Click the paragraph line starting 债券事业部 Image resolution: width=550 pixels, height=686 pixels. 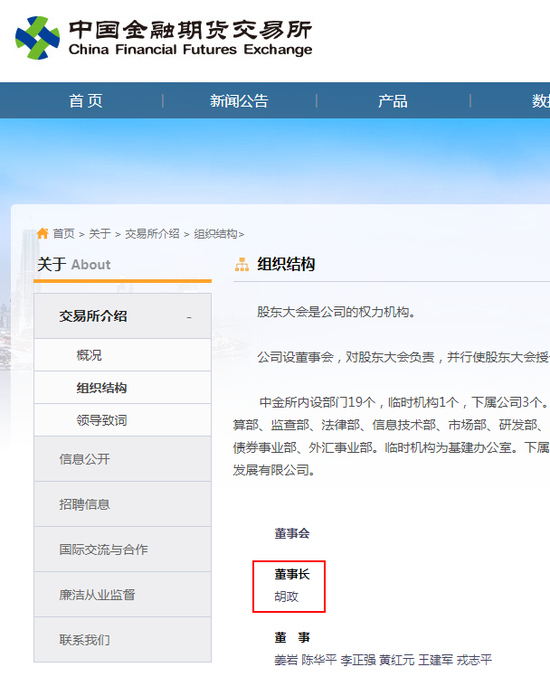pyautogui.click(x=391, y=448)
